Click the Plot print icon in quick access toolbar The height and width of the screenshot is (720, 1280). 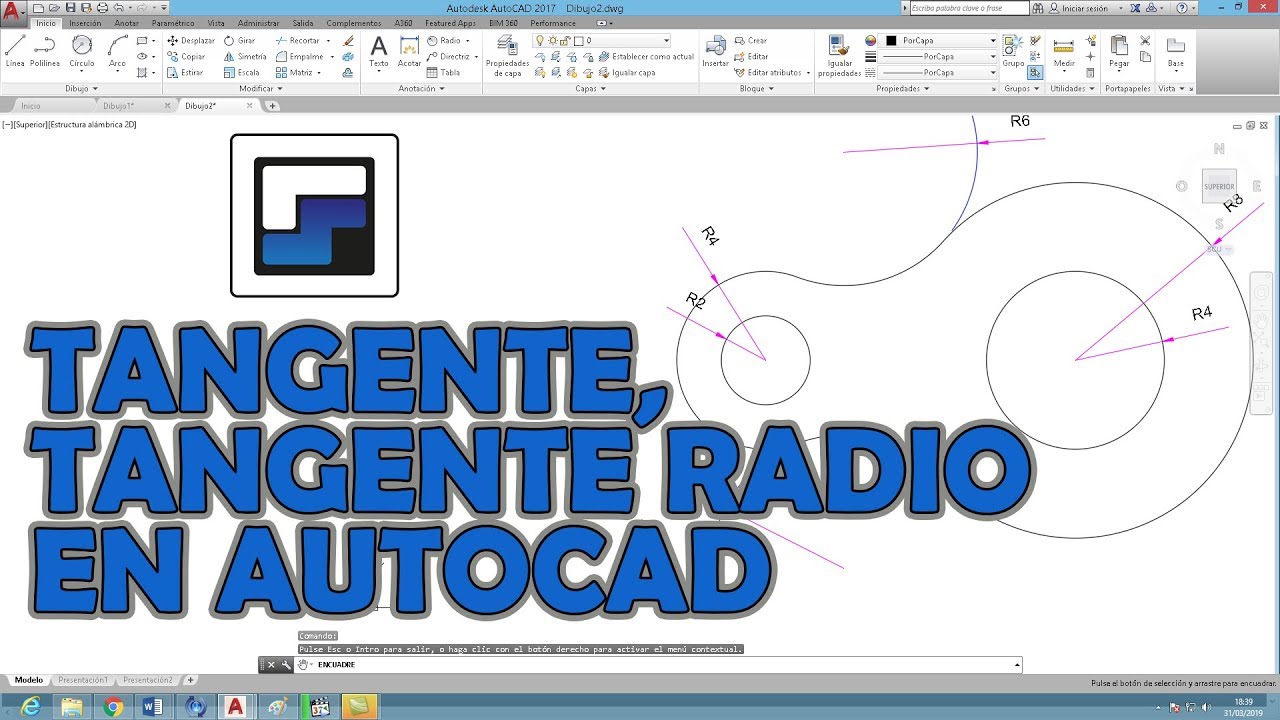tap(102, 8)
